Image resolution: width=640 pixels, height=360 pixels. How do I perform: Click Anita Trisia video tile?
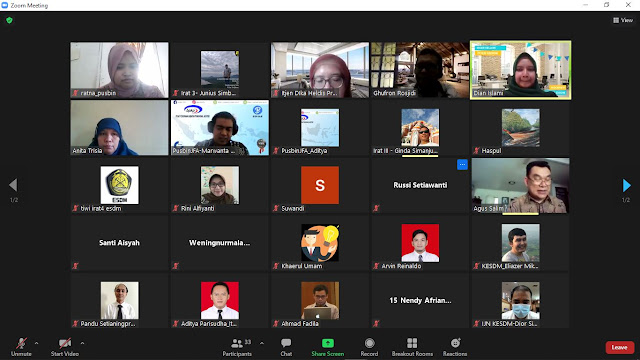119,128
